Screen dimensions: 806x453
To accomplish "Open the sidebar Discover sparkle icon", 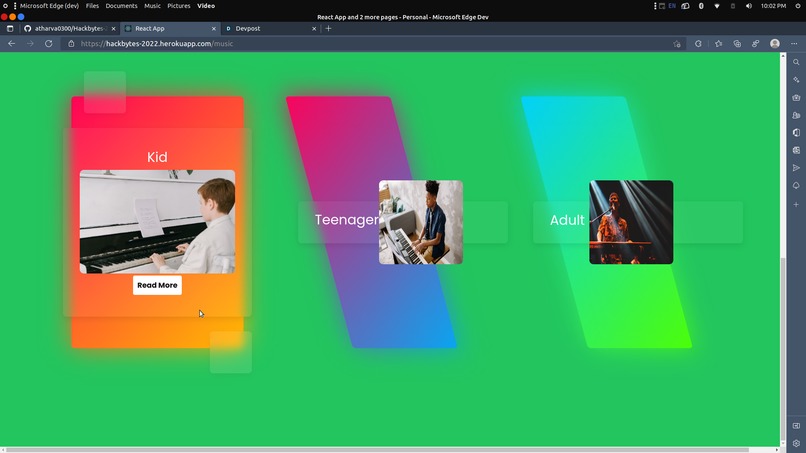I will 796,80.
